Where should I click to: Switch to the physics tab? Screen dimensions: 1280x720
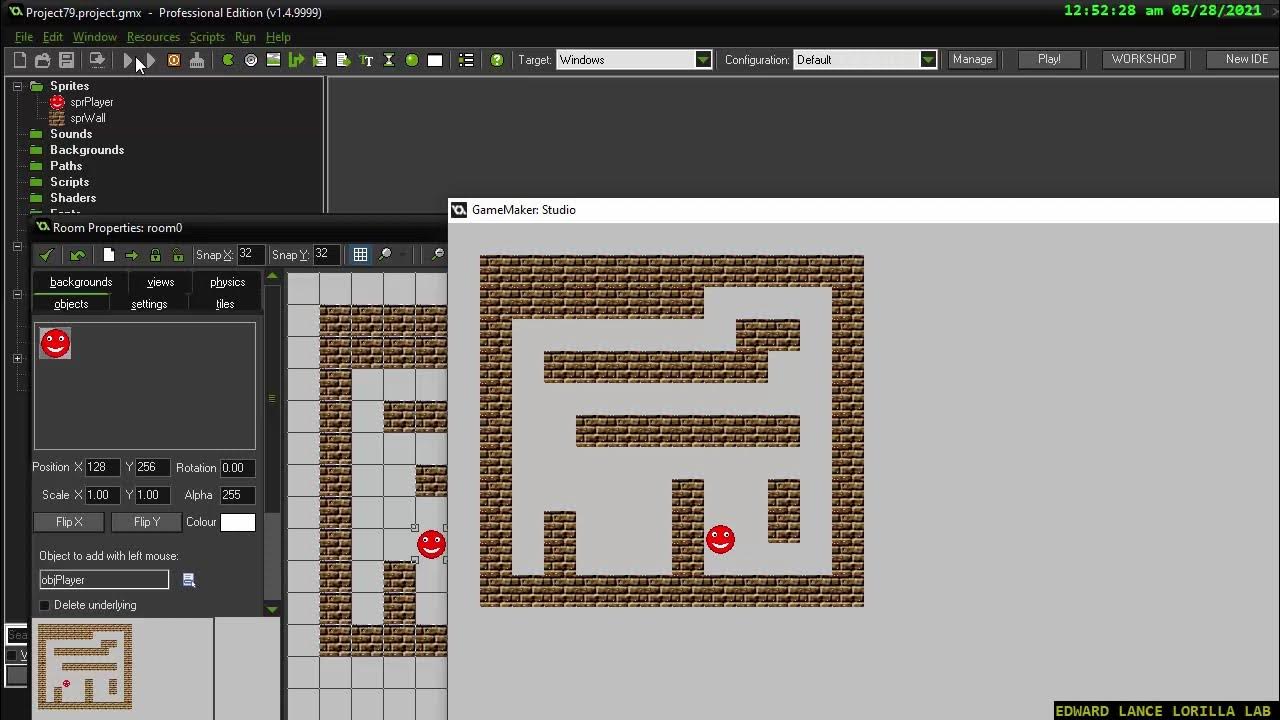point(227,282)
